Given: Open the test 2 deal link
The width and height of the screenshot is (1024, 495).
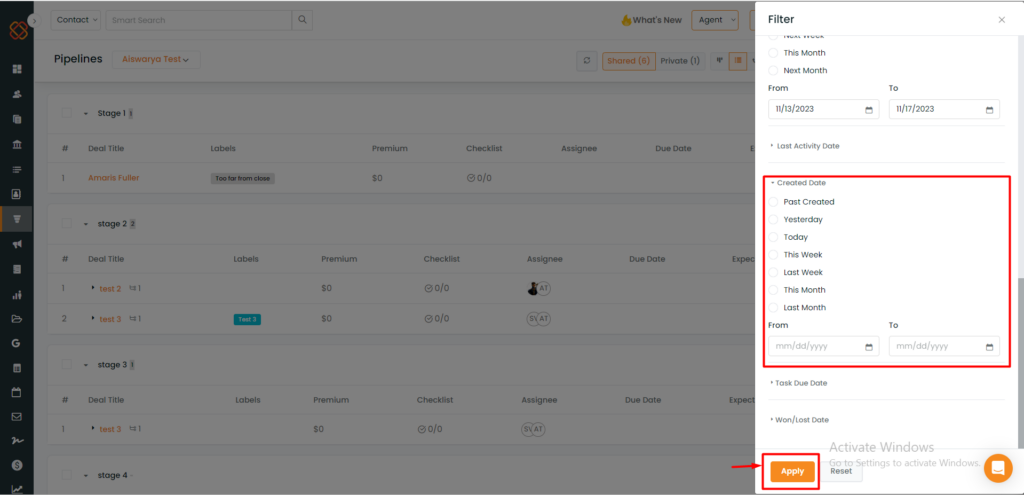Looking at the screenshot, I should [x=110, y=289].
